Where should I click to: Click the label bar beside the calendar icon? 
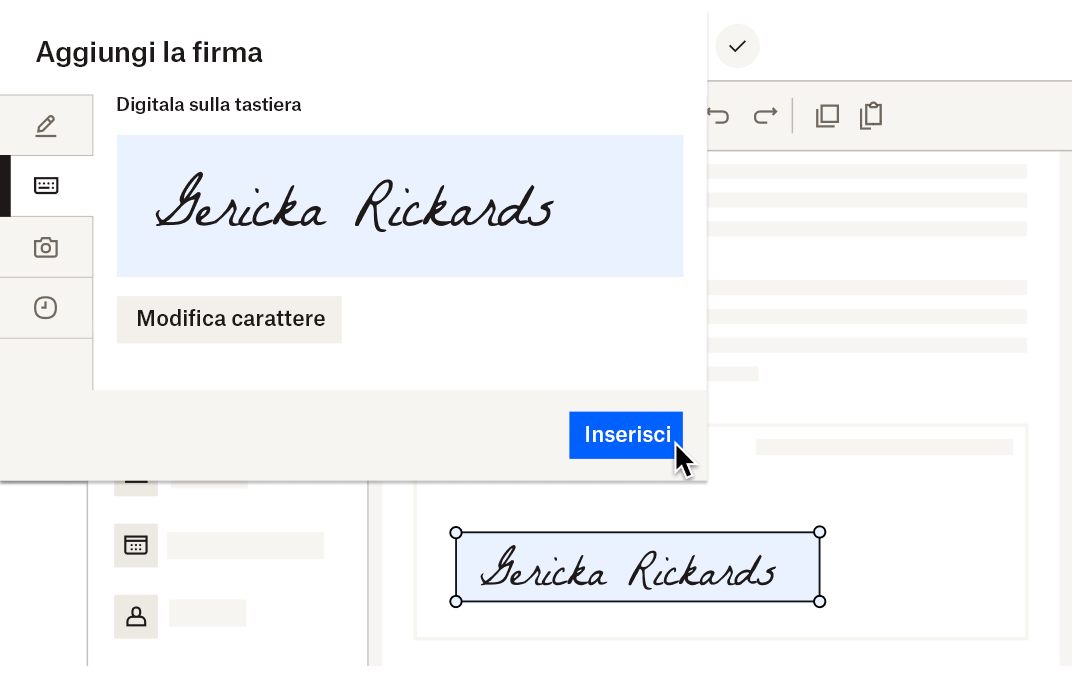[245, 545]
